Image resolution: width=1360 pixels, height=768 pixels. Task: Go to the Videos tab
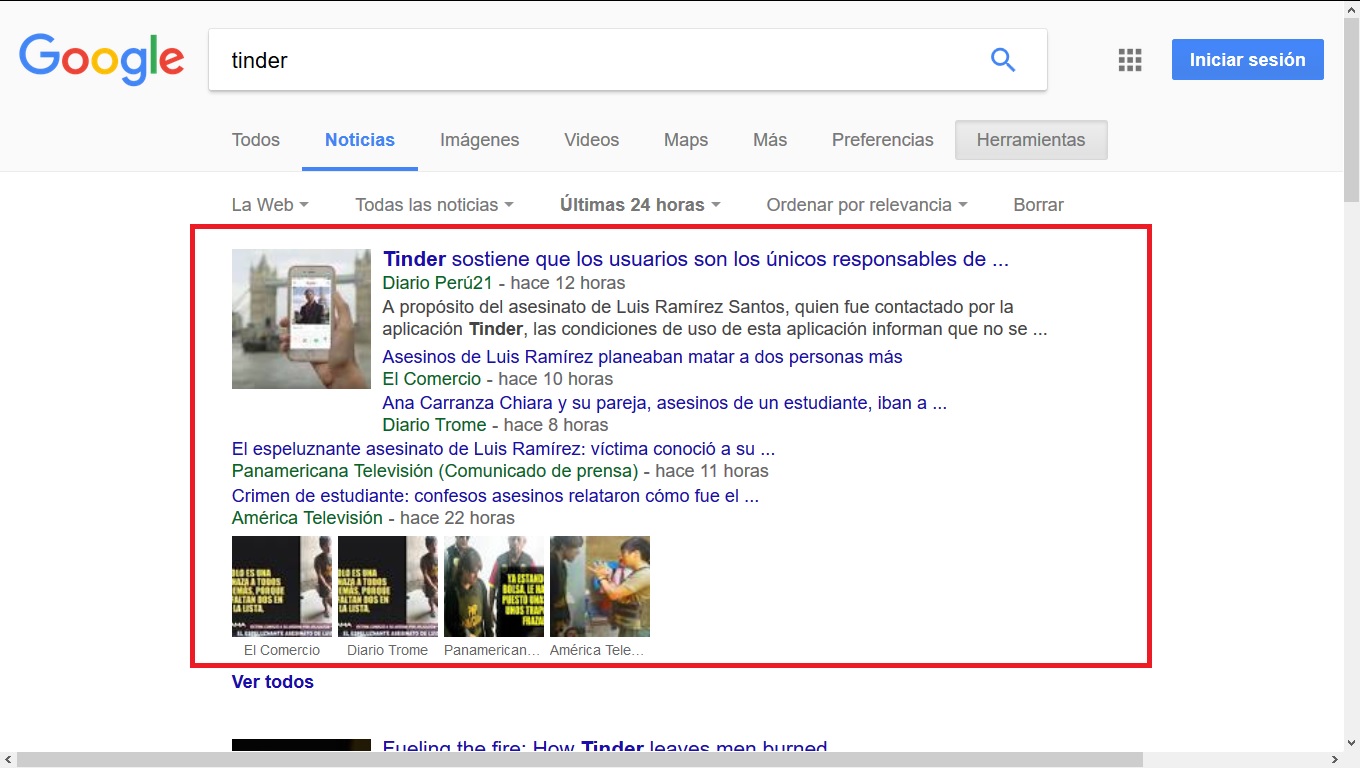pyautogui.click(x=592, y=140)
